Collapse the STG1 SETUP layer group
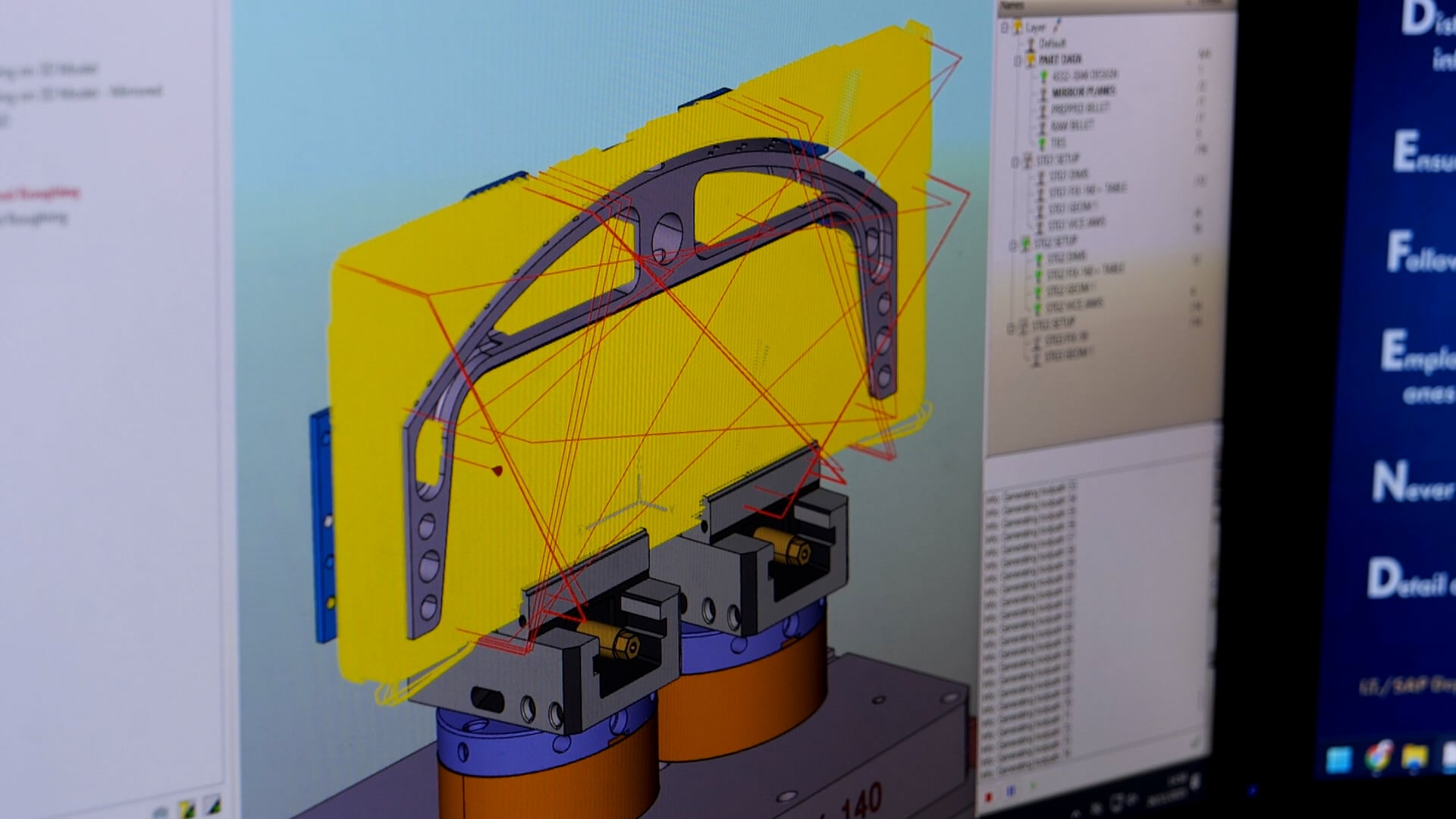Viewport: 1456px width, 819px height. [1015, 162]
